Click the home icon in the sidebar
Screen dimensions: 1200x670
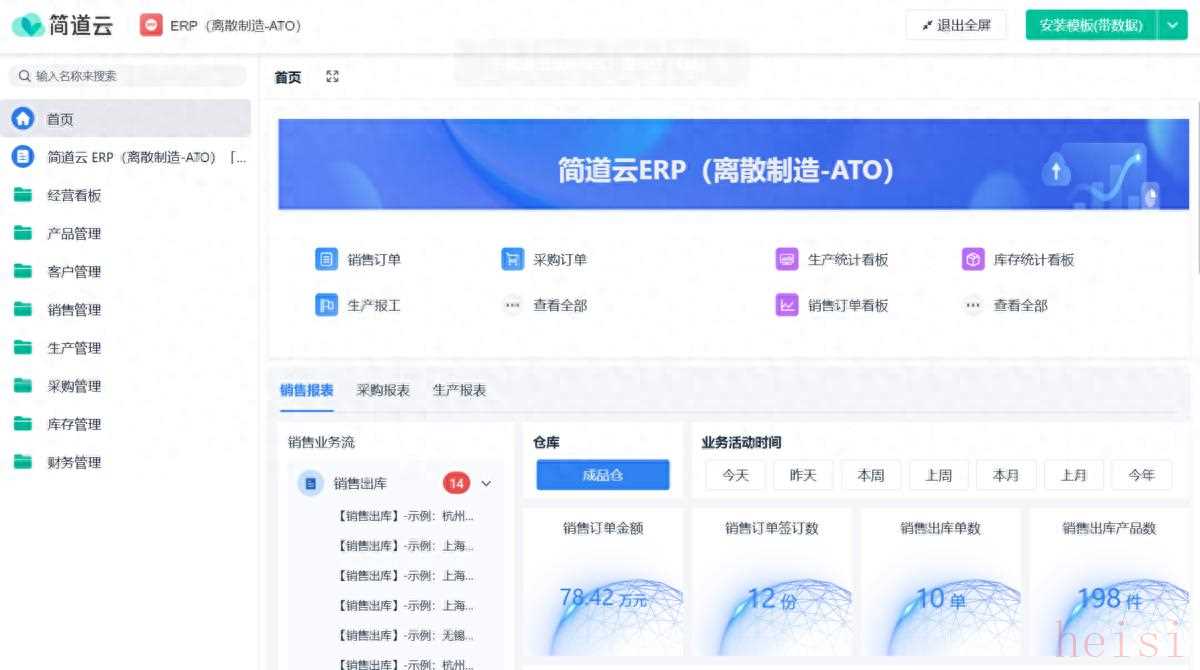pos(23,119)
